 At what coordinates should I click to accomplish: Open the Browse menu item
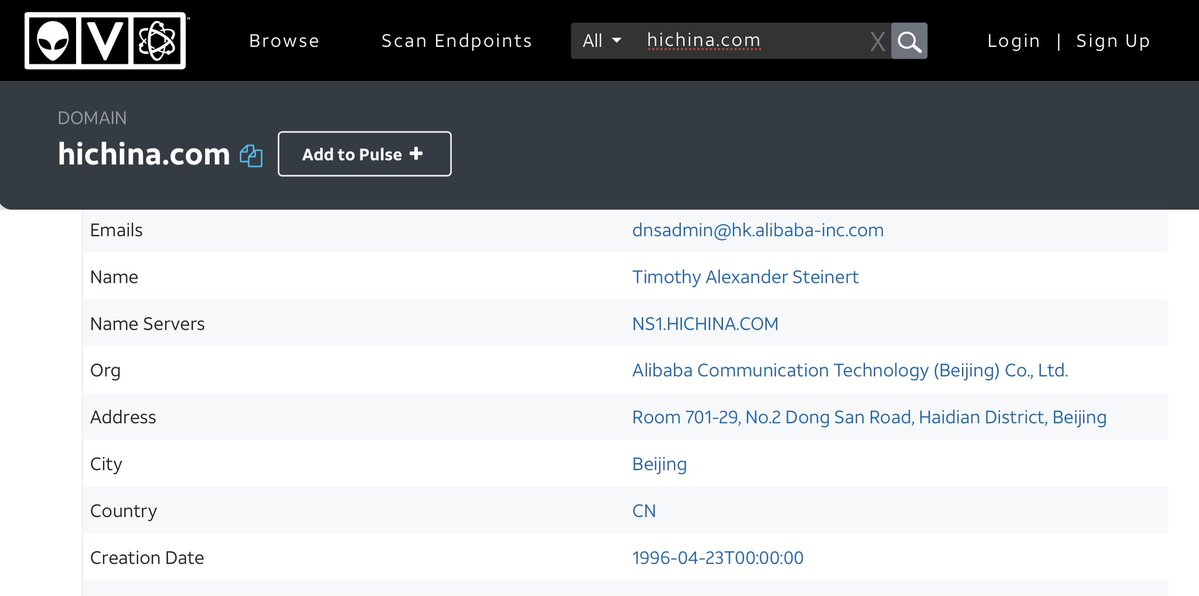(x=284, y=41)
